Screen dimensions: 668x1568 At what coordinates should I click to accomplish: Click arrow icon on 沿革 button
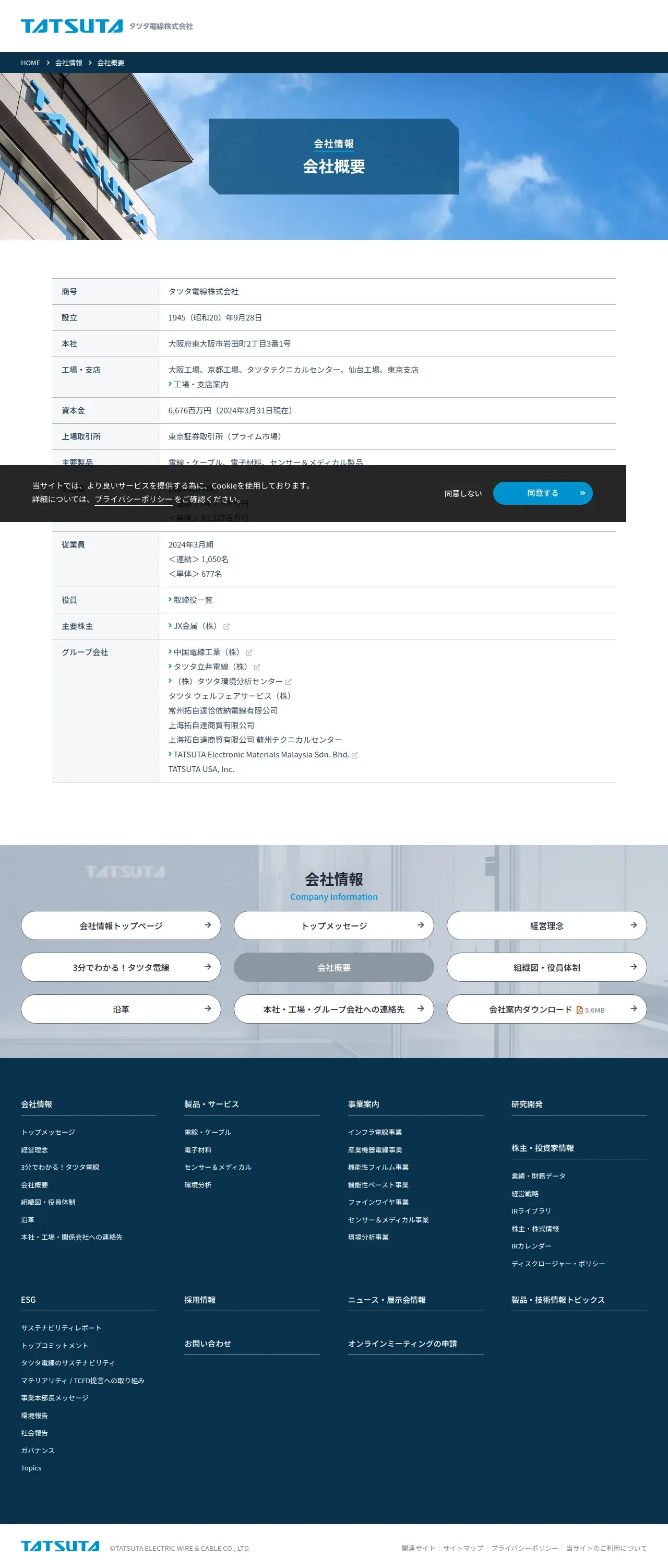tap(208, 1008)
